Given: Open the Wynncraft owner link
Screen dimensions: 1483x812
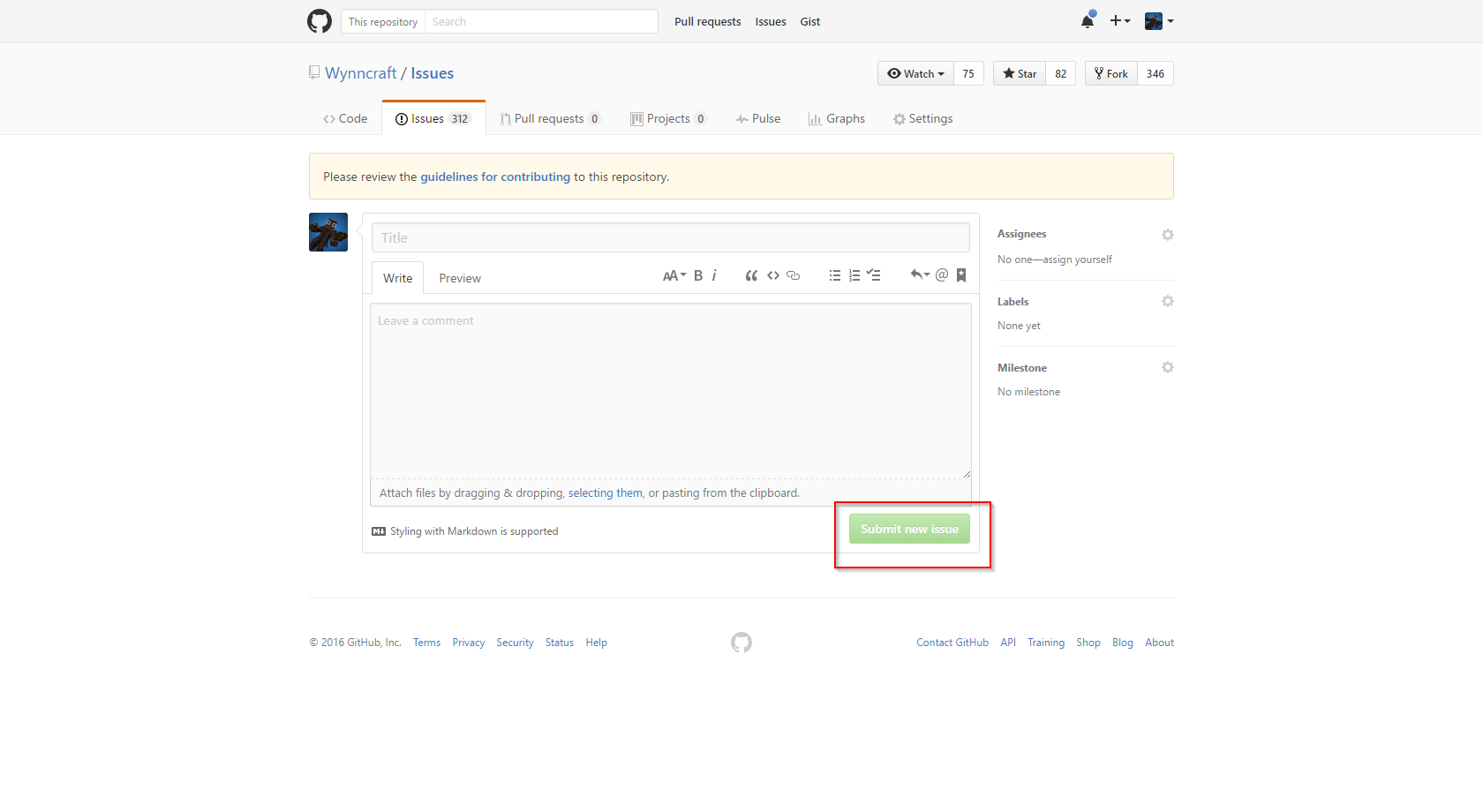Looking at the screenshot, I should point(361,73).
